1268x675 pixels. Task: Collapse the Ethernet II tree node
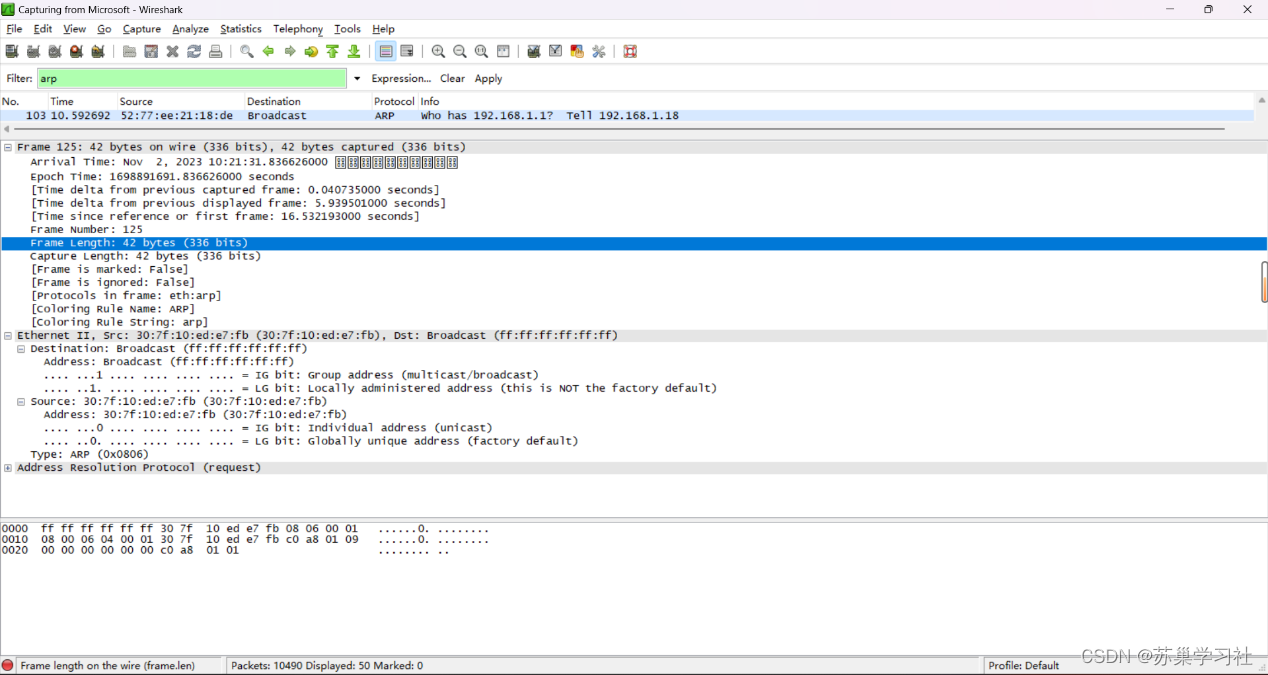[8, 336]
